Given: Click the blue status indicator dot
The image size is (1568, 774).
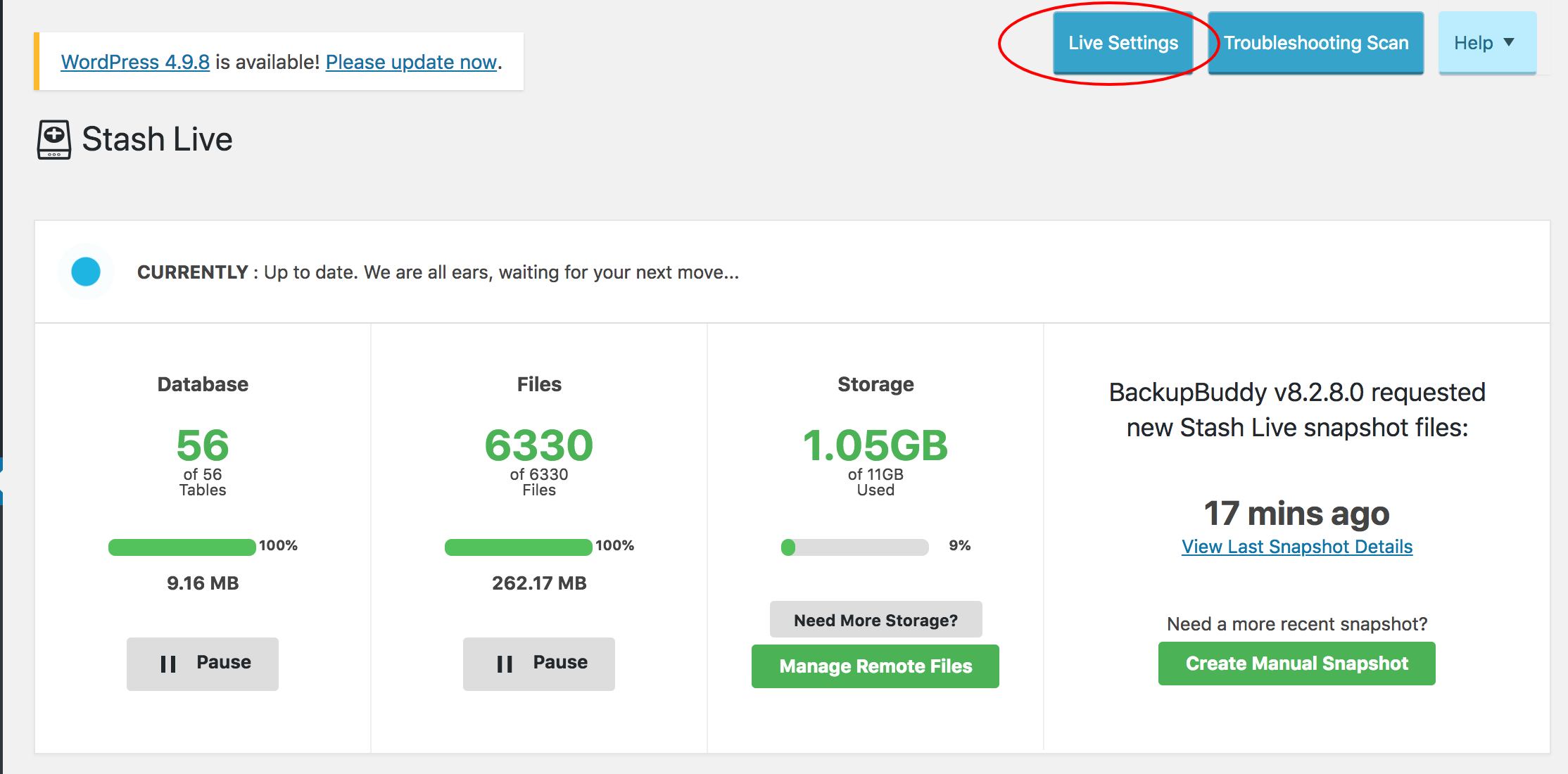Looking at the screenshot, I should click(86, 272).
